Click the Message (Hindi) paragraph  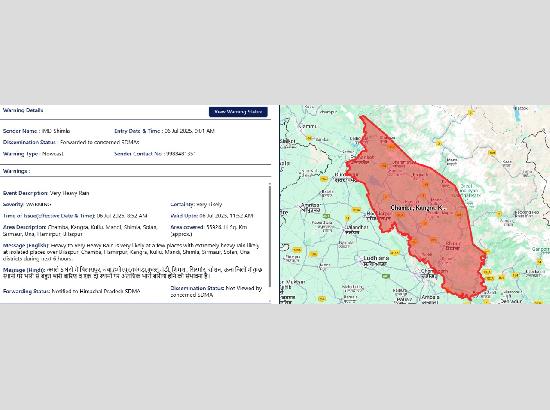[133, 273]
